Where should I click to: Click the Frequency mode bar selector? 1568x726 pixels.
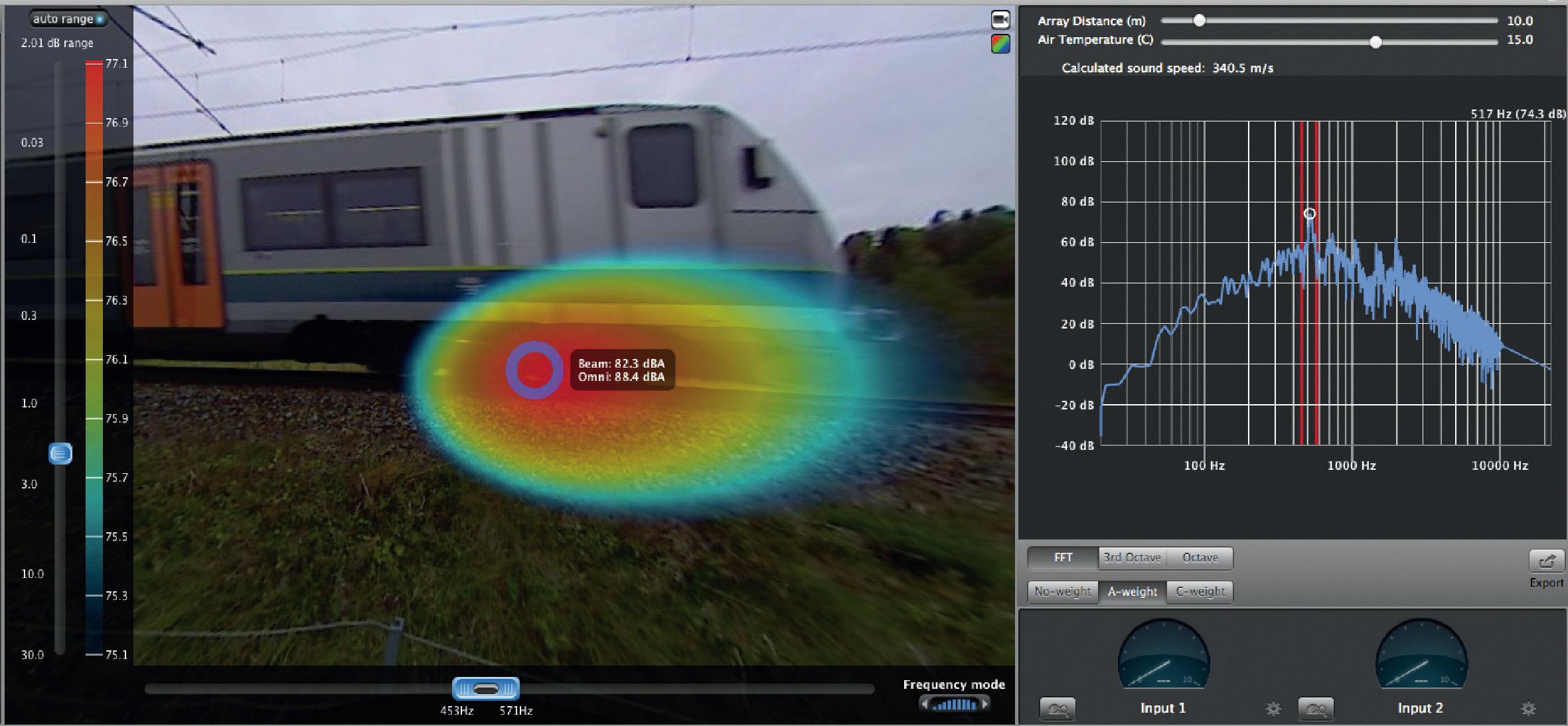coord(955,704)
